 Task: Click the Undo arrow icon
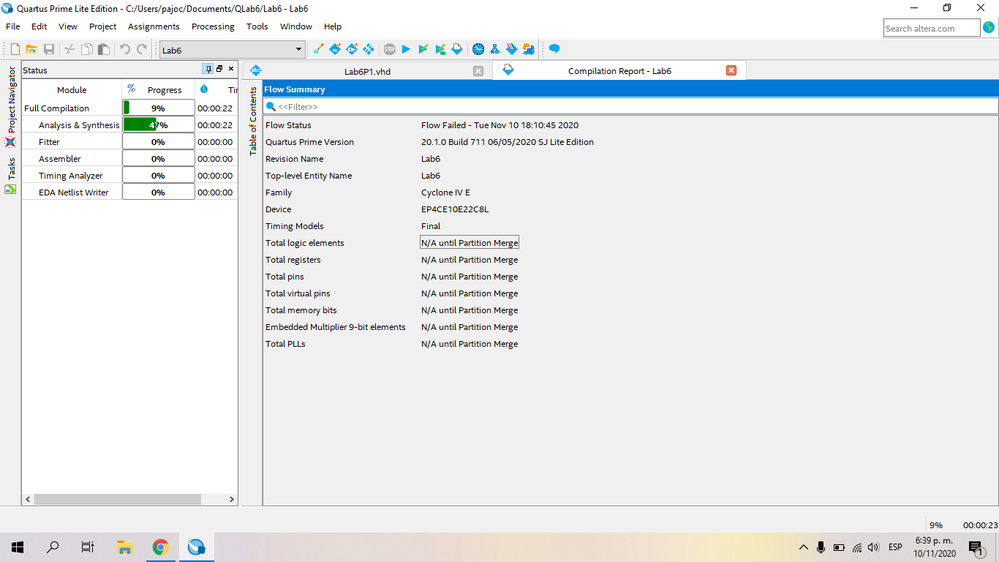125,49
